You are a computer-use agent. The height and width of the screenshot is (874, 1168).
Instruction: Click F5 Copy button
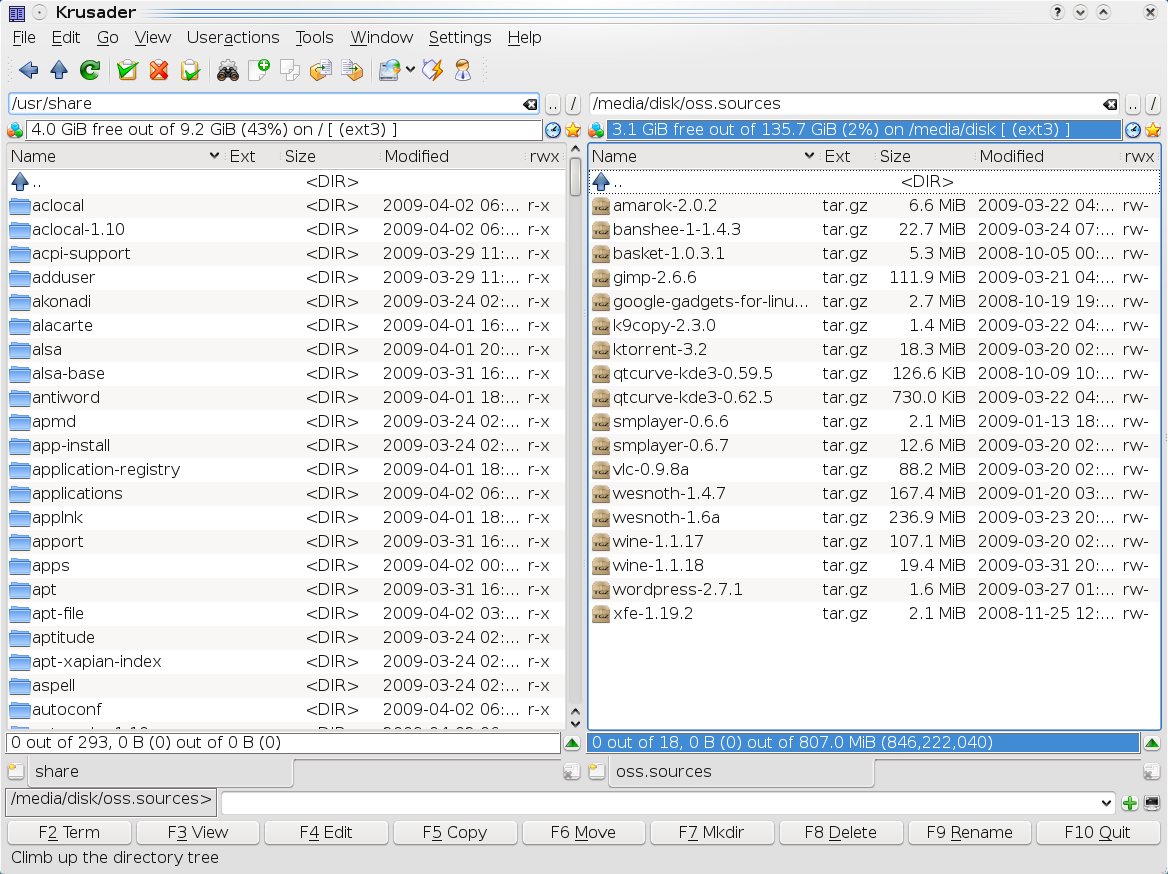click(455, 832)
